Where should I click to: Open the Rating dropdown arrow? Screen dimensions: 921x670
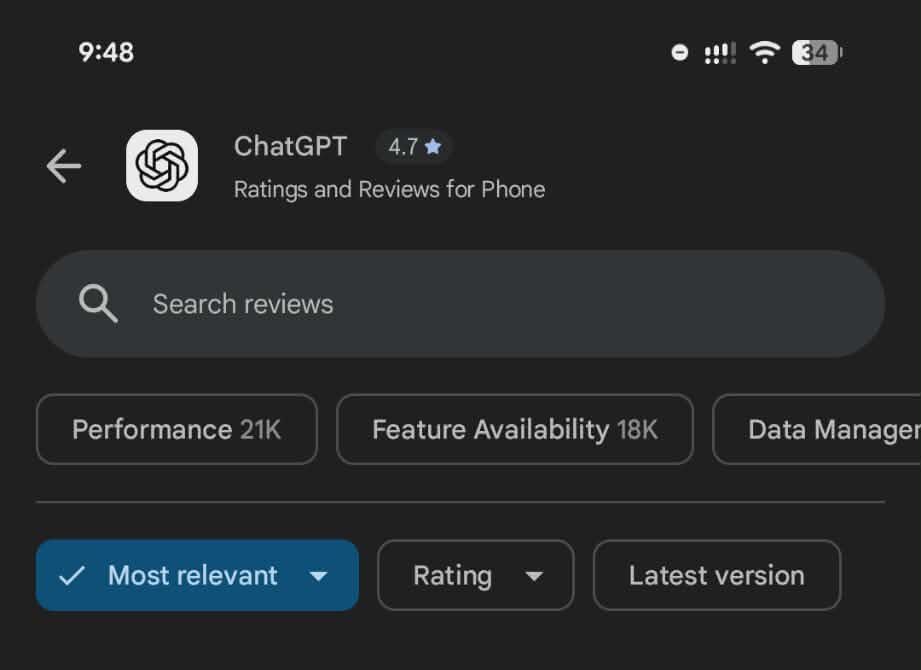point(534,576)
